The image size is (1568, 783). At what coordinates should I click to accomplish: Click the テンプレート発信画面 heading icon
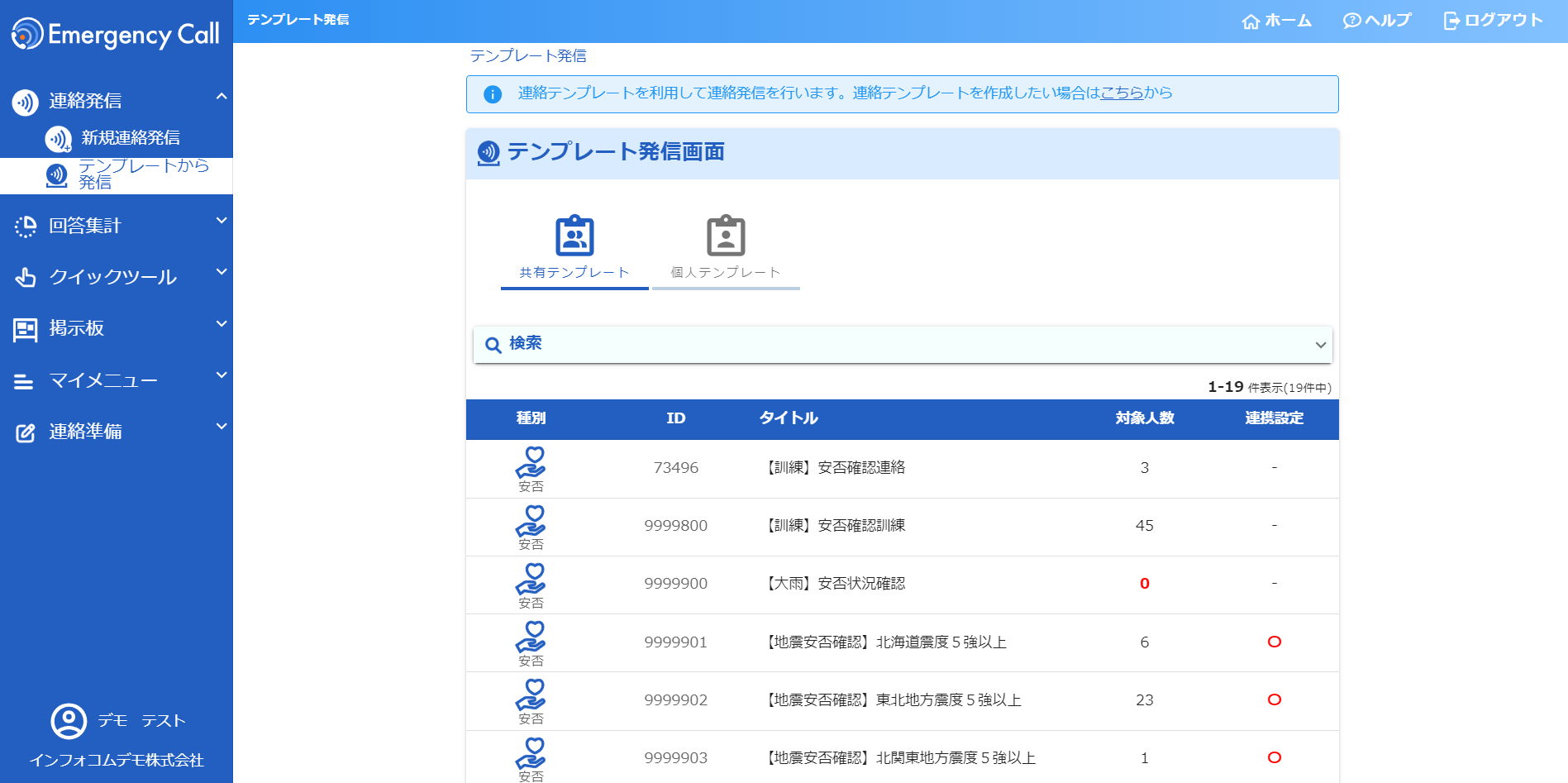489,153
